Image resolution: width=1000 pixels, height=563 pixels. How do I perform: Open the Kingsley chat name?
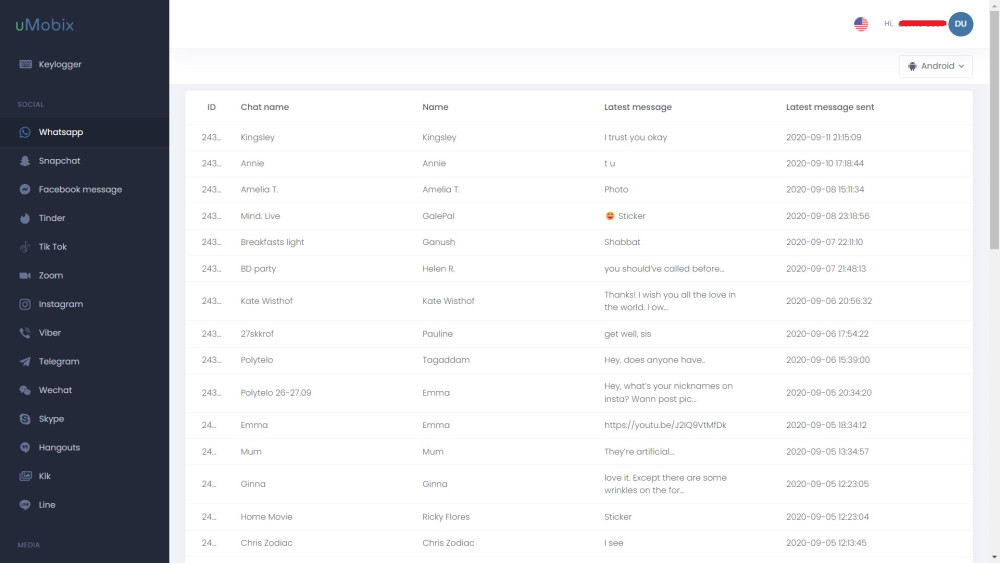[258, 137]
